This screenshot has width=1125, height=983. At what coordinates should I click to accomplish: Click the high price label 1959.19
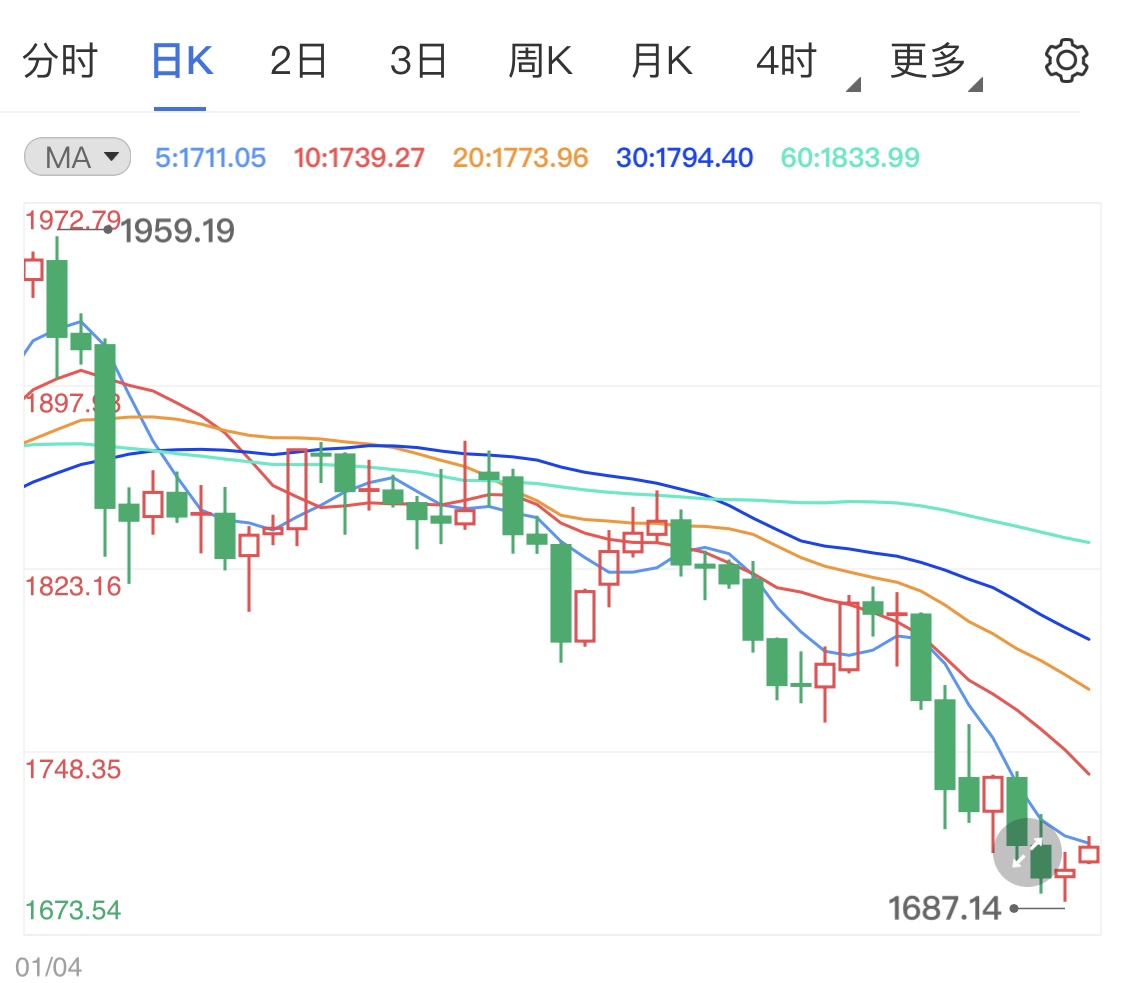177,231
